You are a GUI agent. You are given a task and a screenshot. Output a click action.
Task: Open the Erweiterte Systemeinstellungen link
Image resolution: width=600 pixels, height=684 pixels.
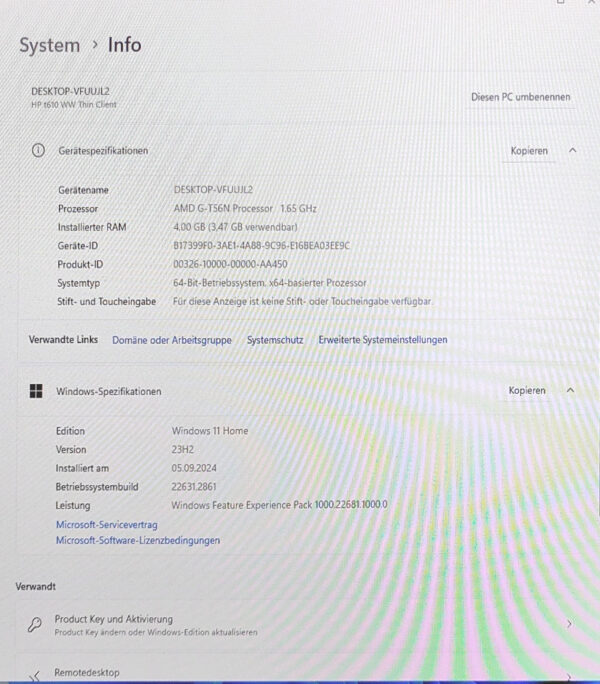[382, 340]
